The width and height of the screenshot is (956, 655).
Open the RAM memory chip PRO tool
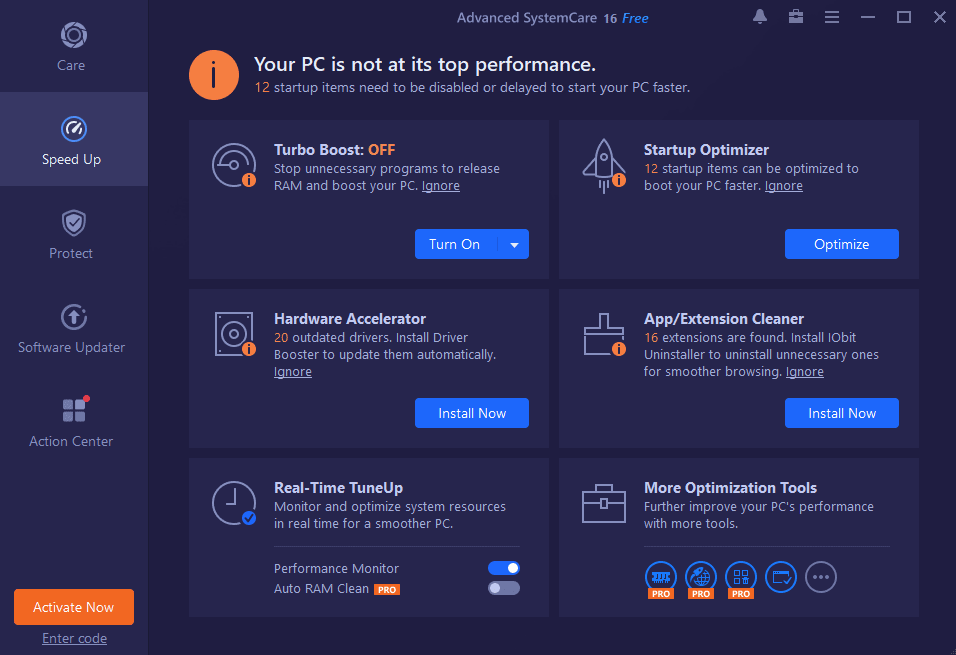pyautogui.click(x=661, y=579)
